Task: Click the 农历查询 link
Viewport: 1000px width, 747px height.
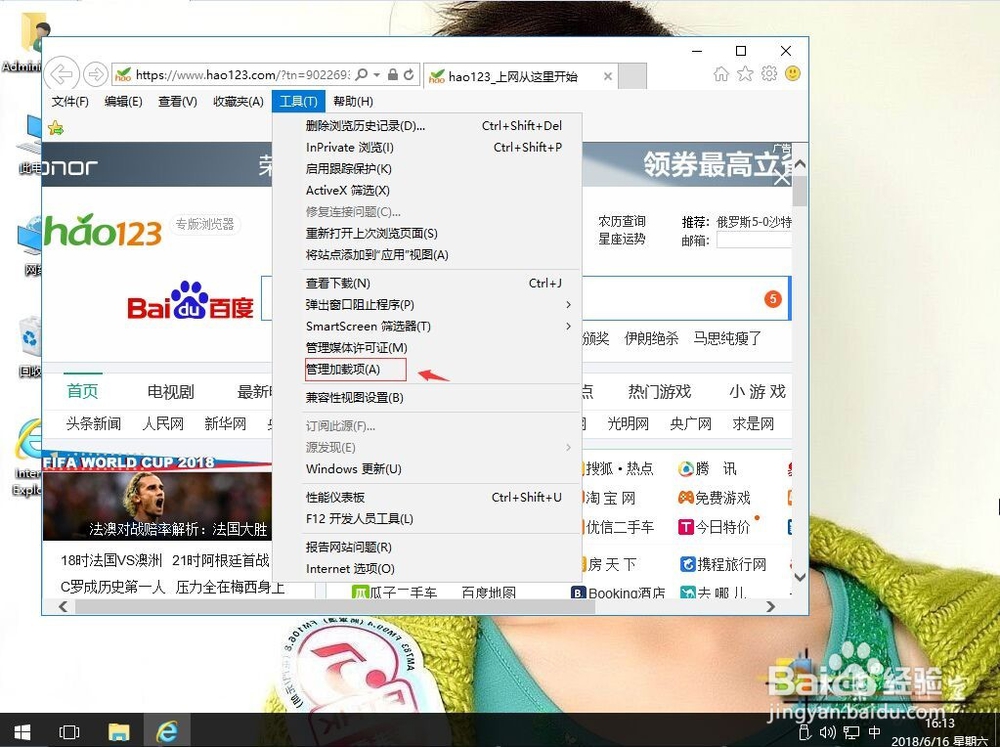Action: click(622, 221)
